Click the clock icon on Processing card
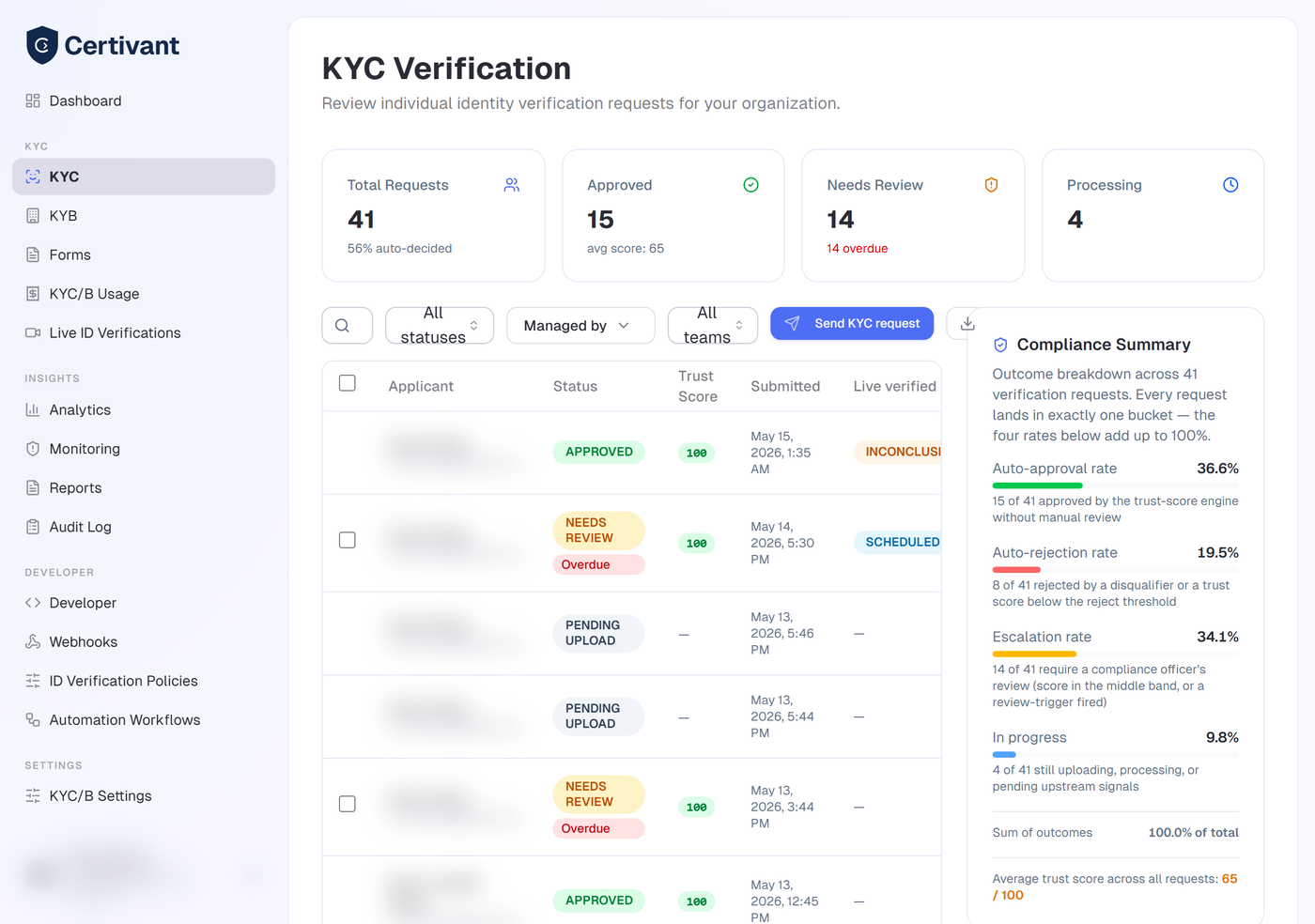 coord(1230,185)
